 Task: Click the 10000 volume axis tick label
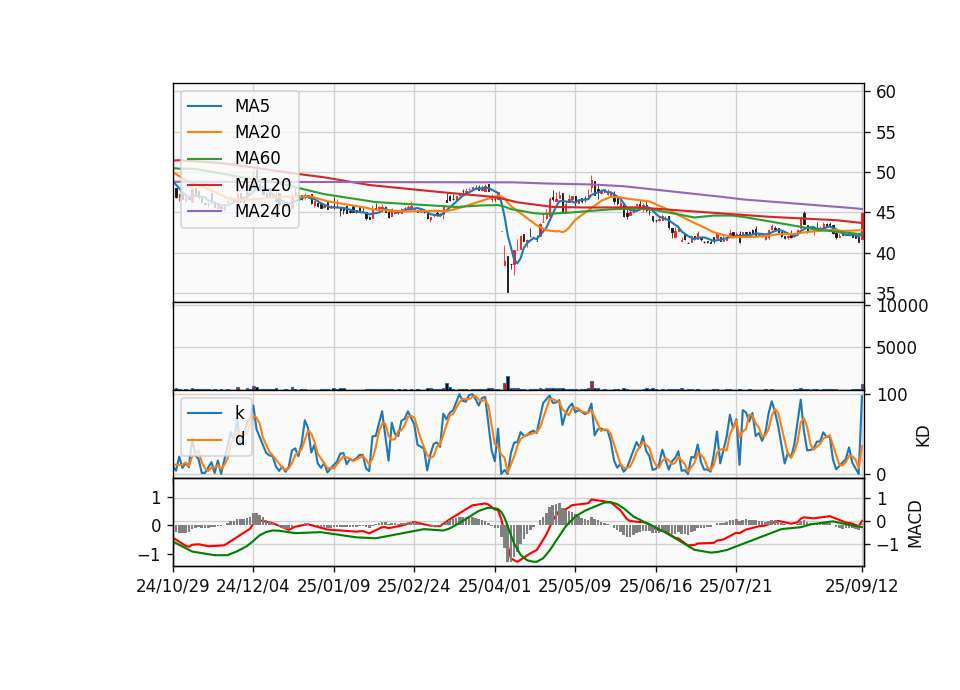902,306
